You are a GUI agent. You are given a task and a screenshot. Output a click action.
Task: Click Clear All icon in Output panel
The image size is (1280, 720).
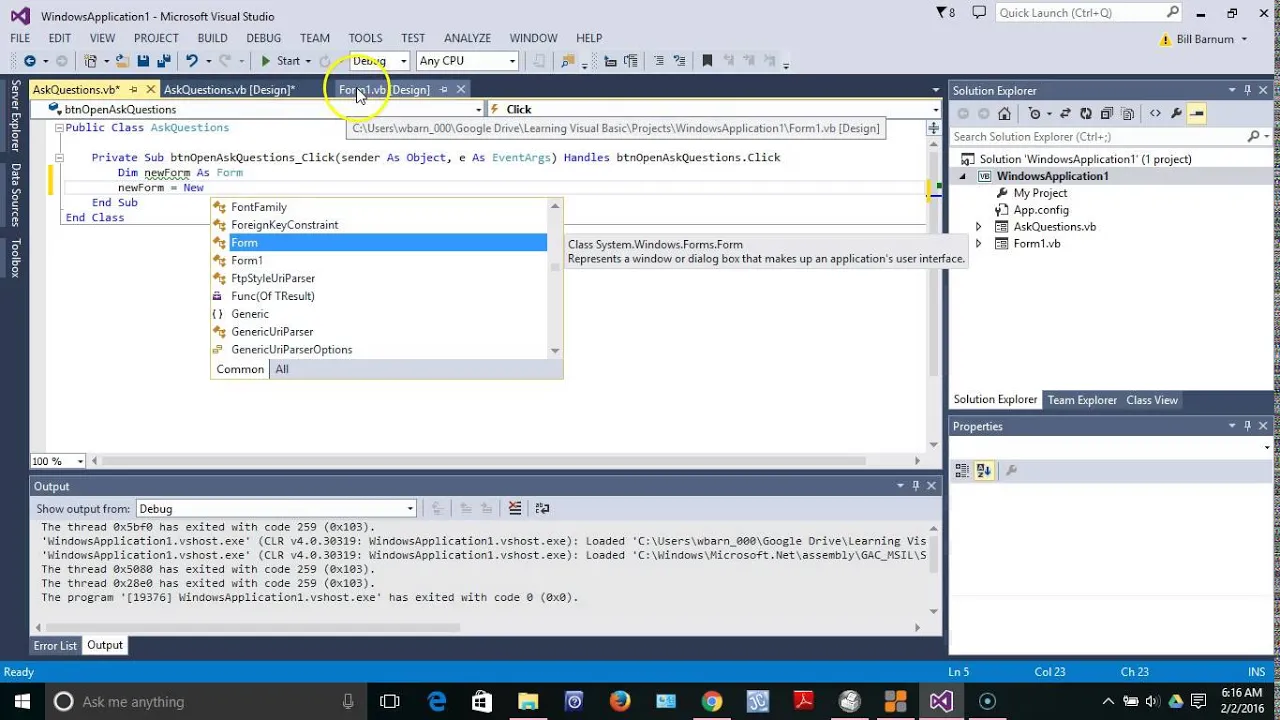[x=515, y=508]
